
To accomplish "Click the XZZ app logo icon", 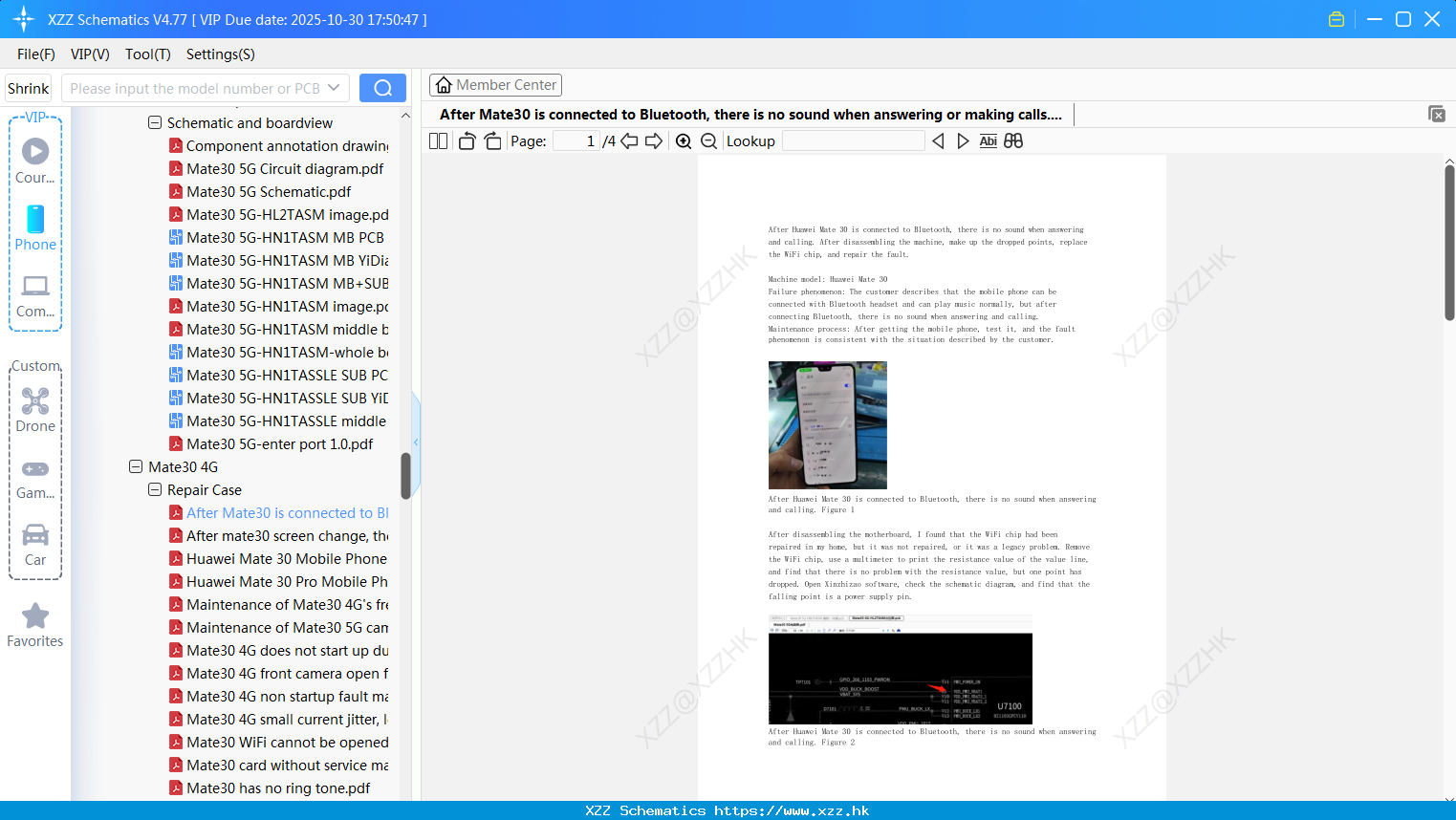I will pyautogui.click(x=23, y=19).
